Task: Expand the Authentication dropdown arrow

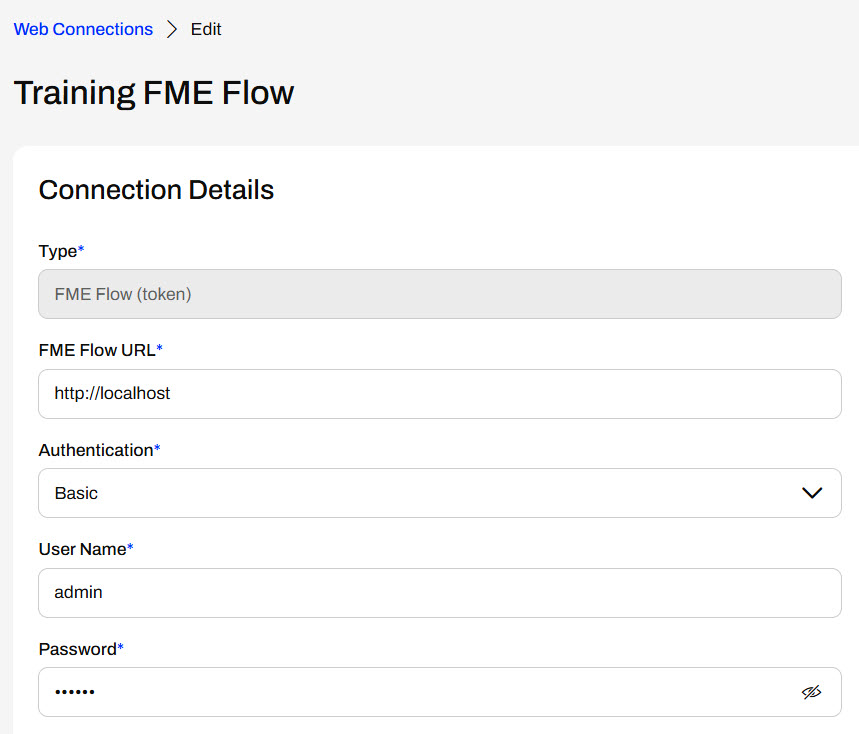Action: click(812, 493)
